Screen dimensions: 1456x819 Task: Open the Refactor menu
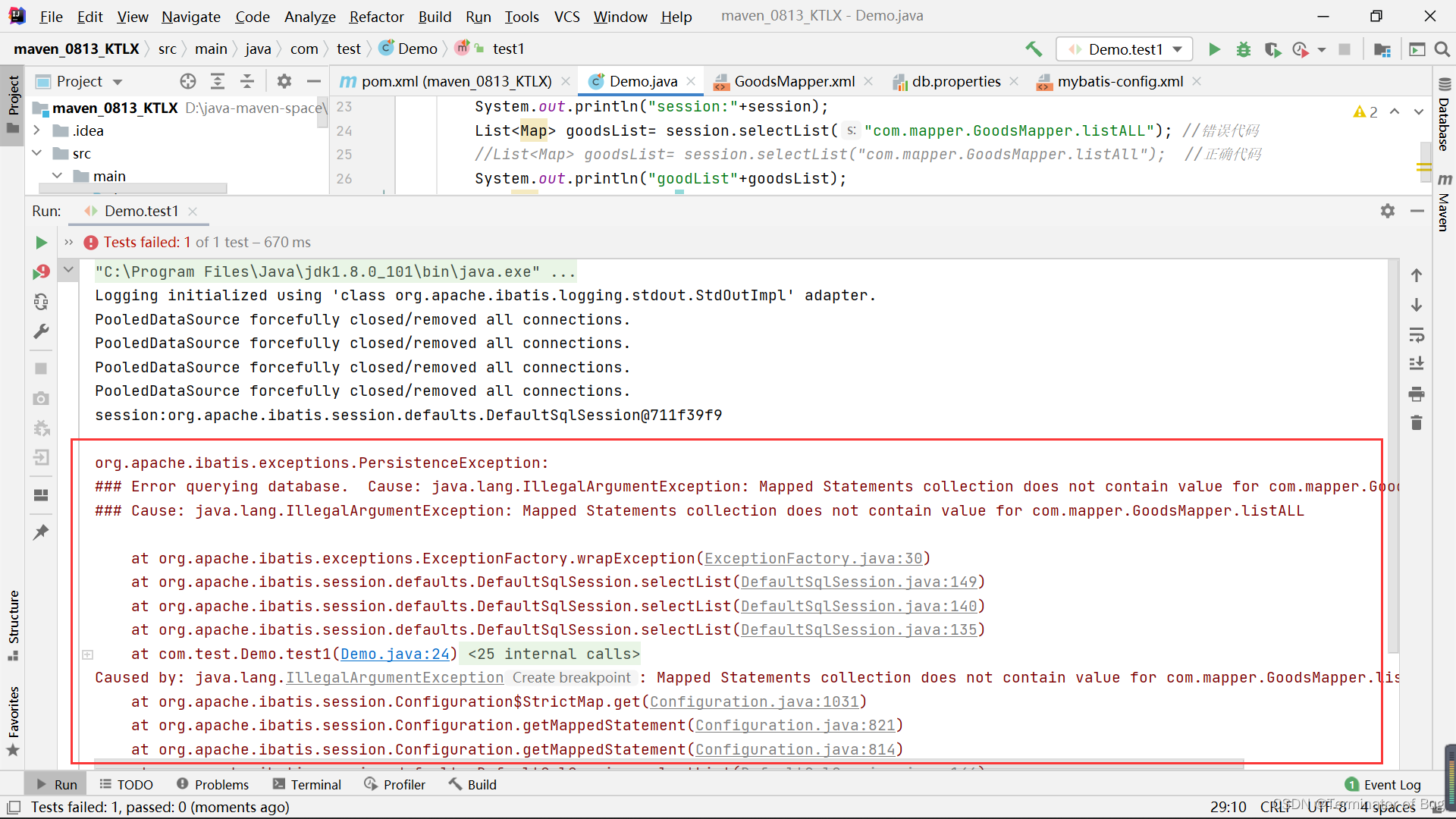click(x=376, y=17)
